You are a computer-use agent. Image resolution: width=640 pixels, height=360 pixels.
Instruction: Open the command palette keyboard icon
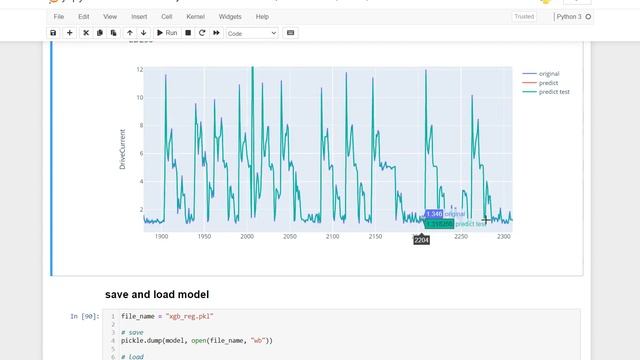click(291, 33)
